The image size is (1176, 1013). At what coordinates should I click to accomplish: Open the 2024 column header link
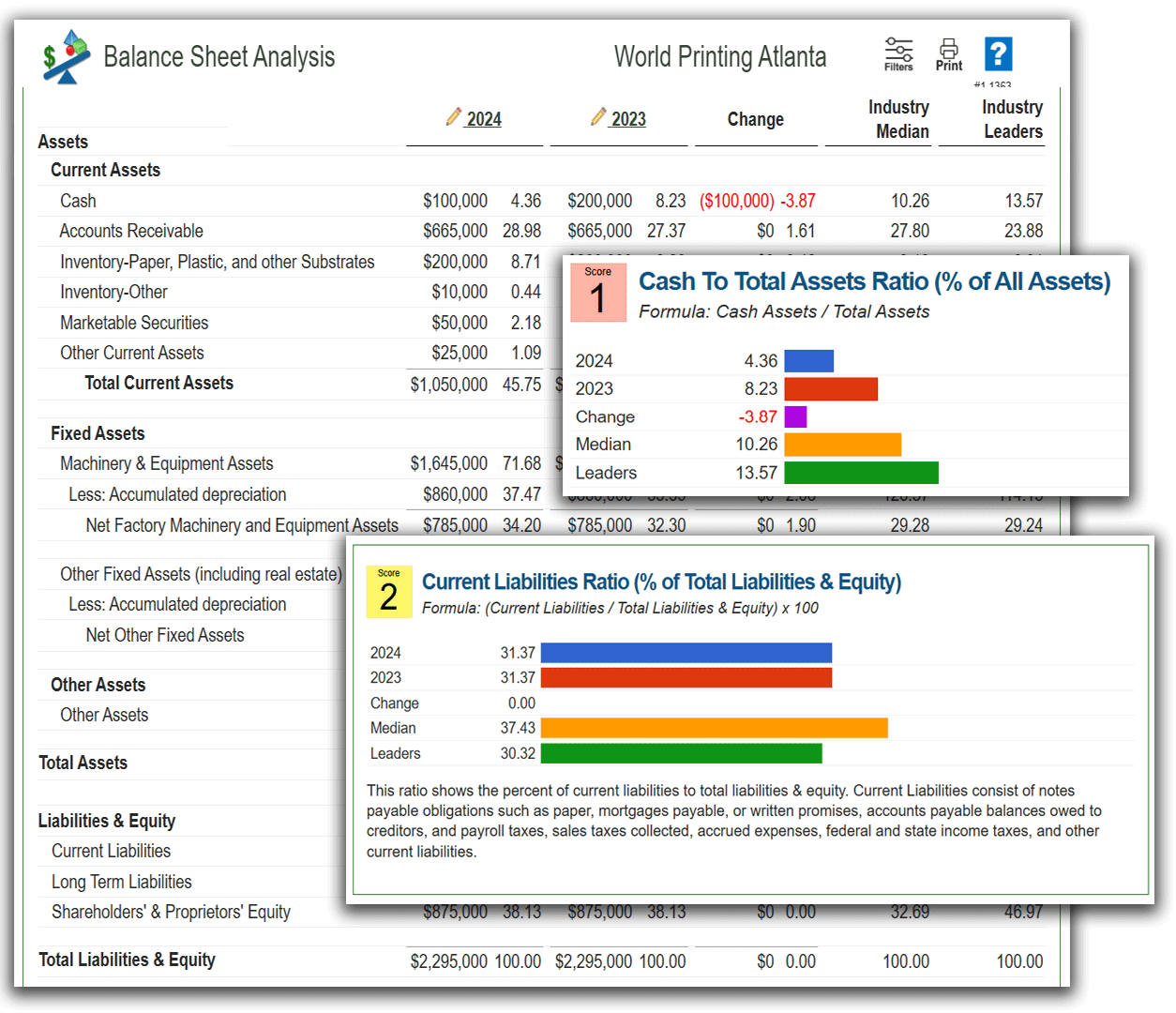click(x=484, y=119)
